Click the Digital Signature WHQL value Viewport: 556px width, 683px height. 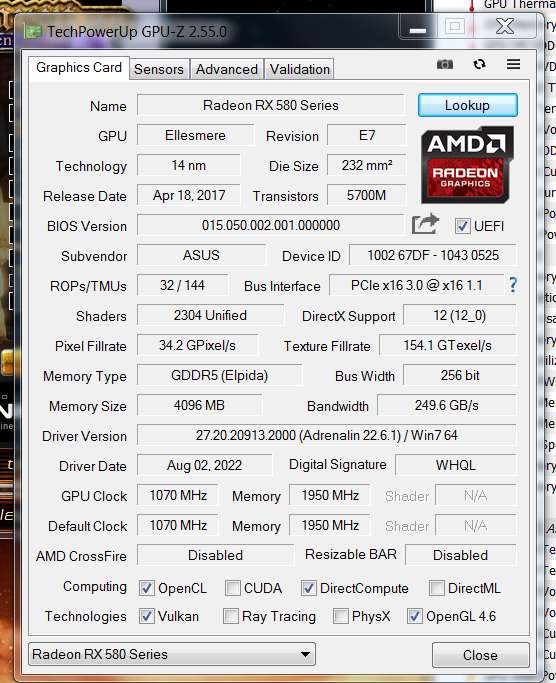pos(456,465)
